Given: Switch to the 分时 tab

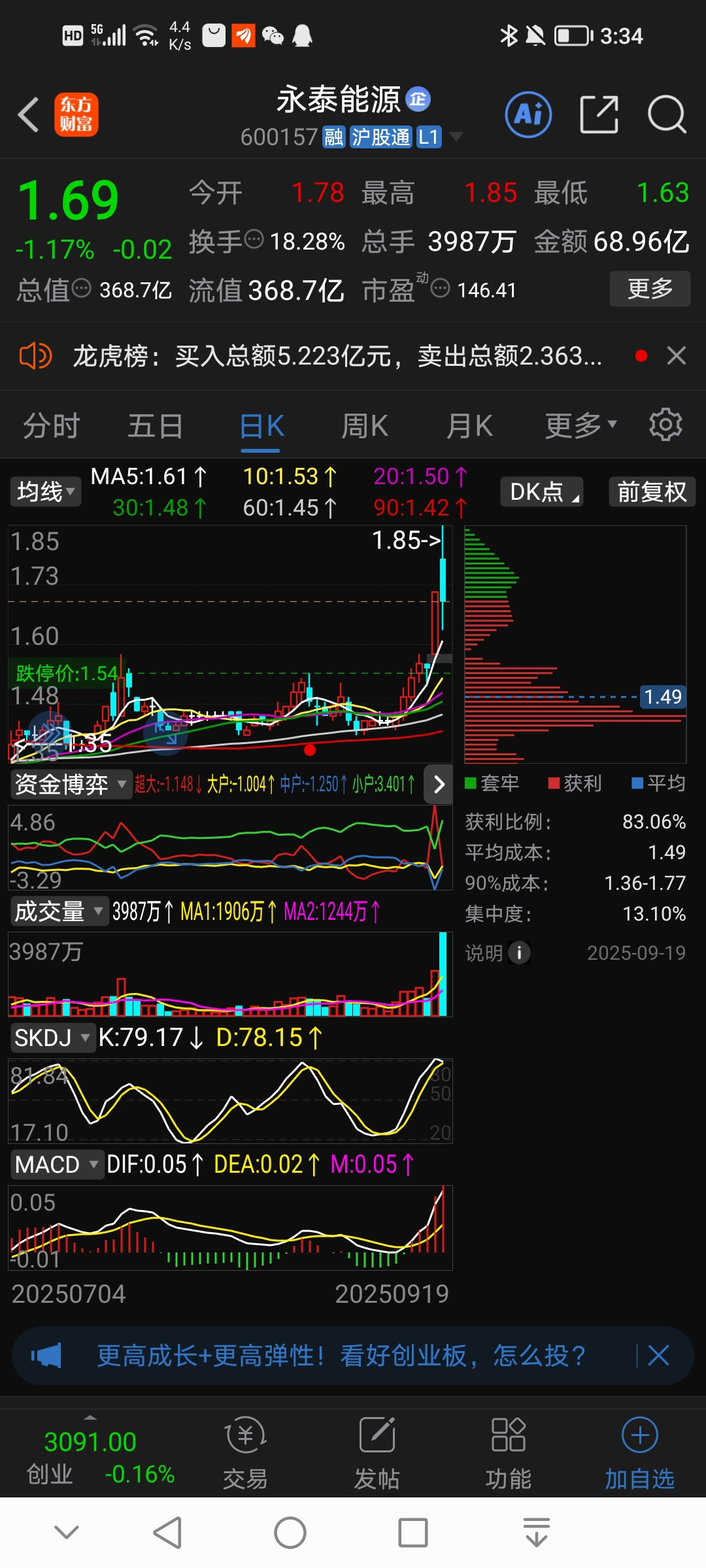Looking at the screenshot, I should tap(51, 426).
